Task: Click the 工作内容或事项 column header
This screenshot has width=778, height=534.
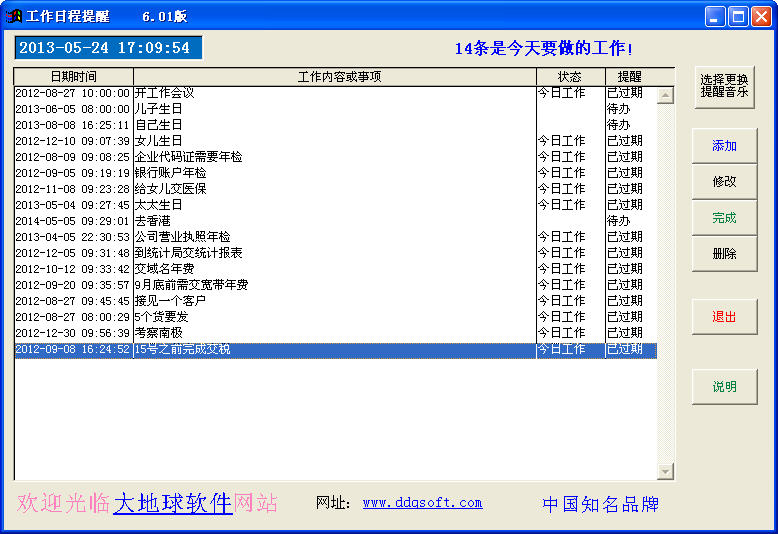Action: [335, 77]
